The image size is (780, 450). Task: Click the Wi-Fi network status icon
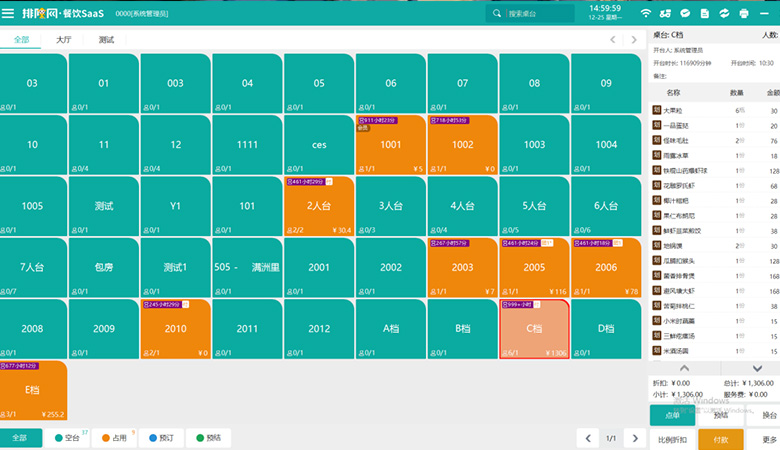coord(646,13)
